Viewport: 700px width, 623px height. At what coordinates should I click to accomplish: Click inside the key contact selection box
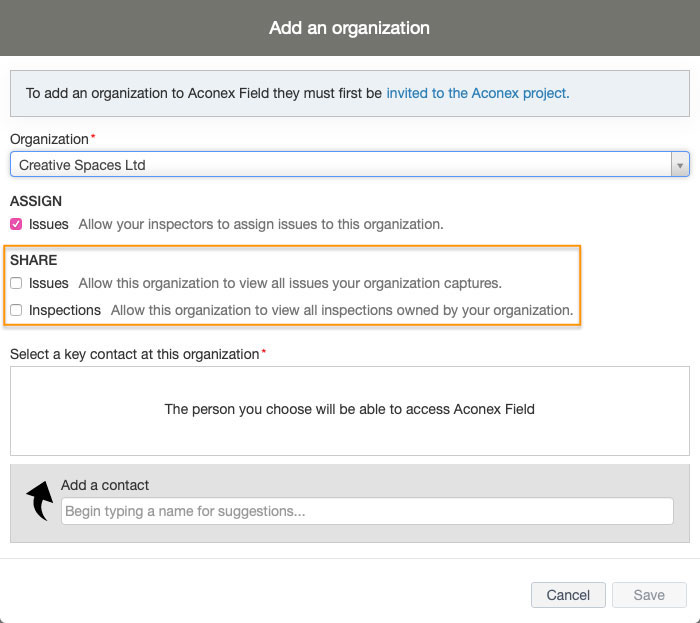coord(349,410)
